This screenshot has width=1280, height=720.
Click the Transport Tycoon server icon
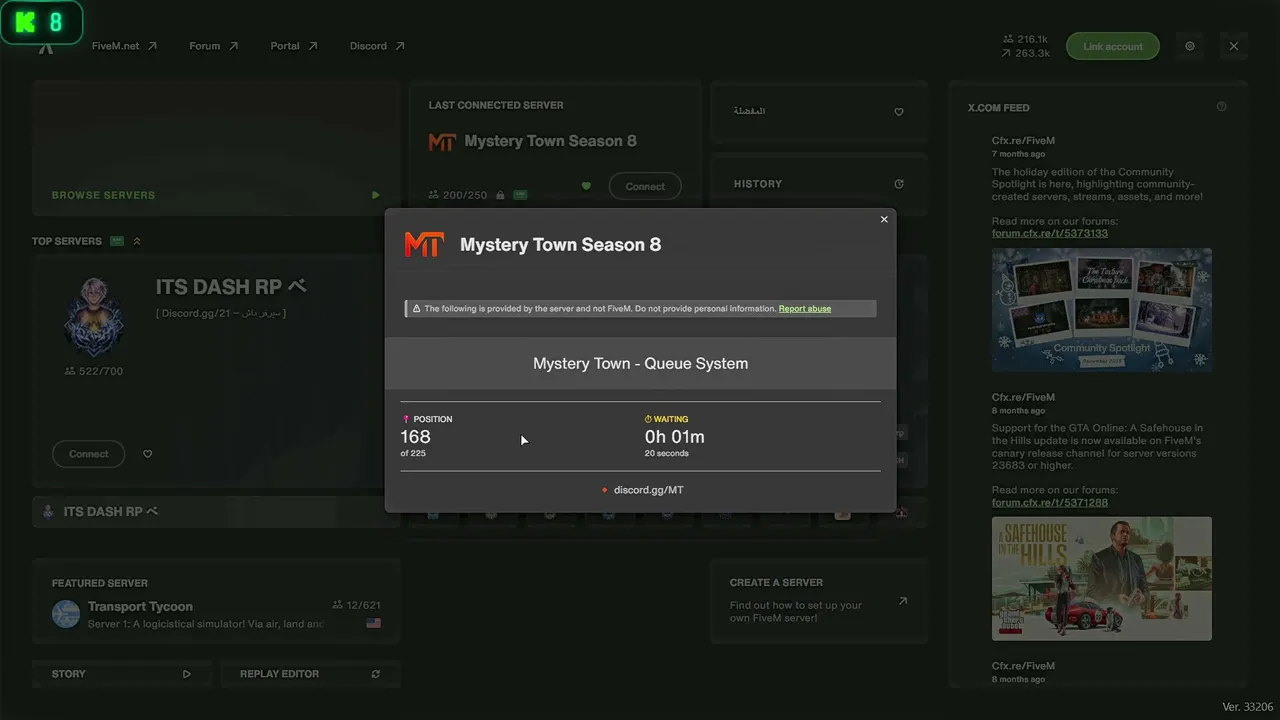(66, 614)
